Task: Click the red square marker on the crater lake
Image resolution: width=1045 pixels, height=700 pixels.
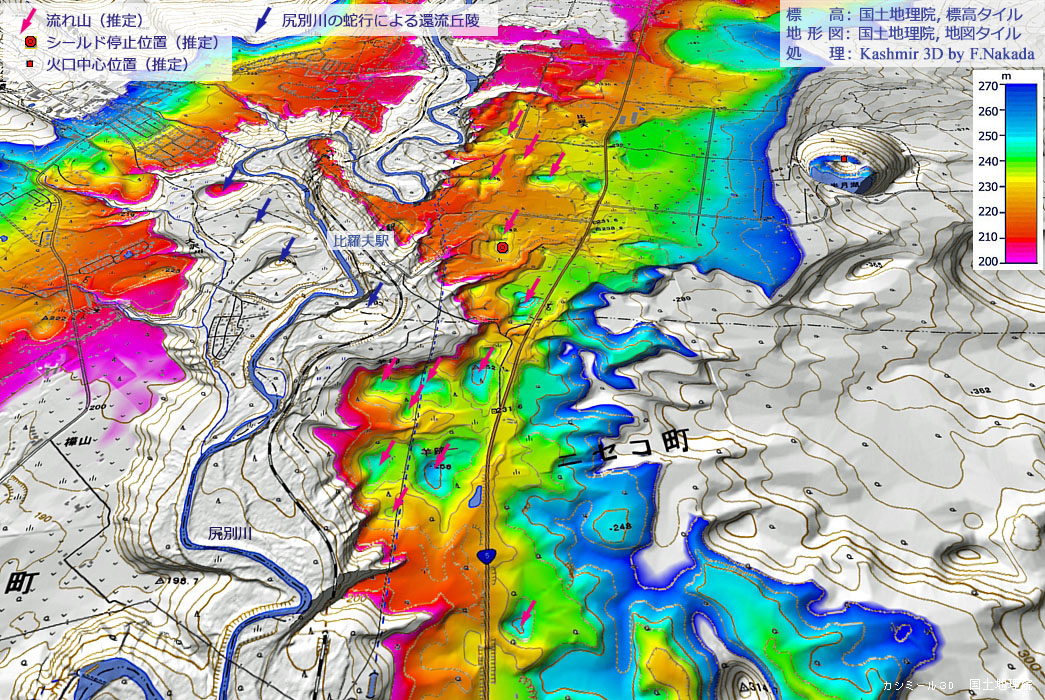Action: click(x=845, y=159)
